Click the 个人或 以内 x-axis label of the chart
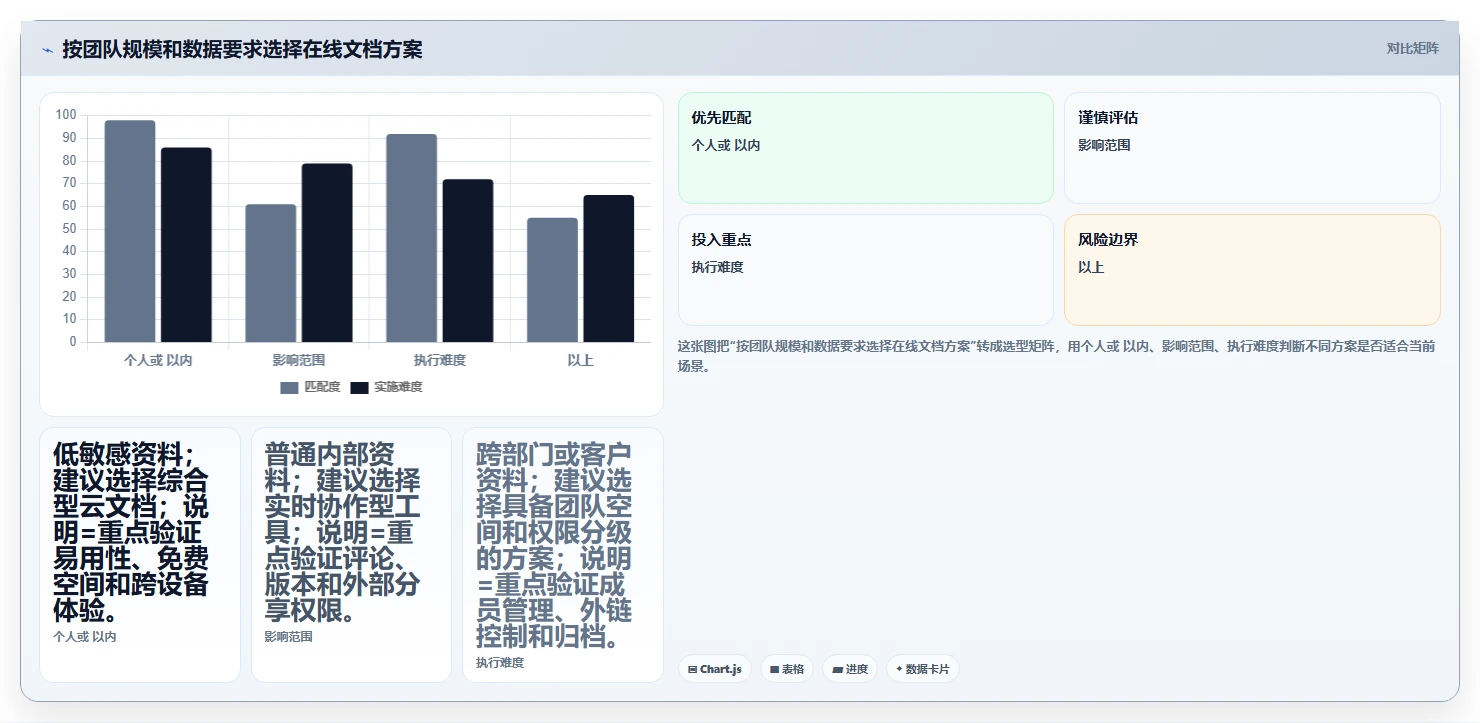Viewport: 1480px width, 723px height. (158, 360)
